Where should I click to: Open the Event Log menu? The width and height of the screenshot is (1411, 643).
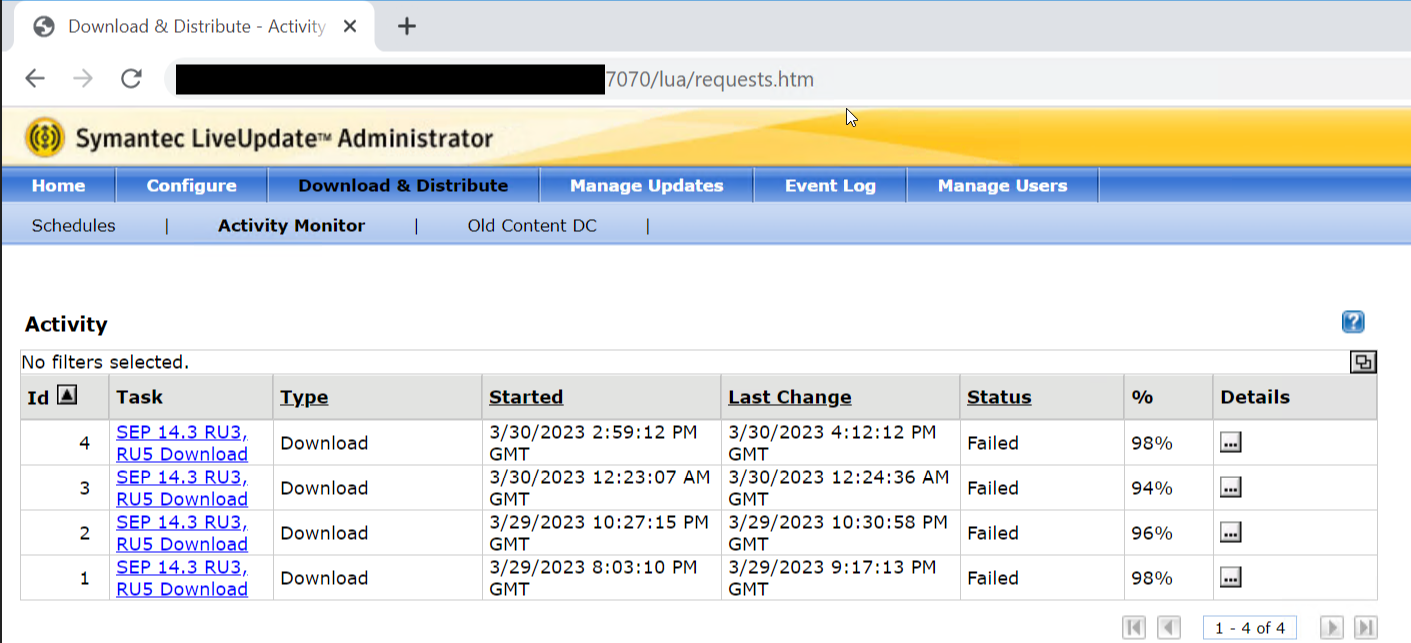tap(830, 186)
